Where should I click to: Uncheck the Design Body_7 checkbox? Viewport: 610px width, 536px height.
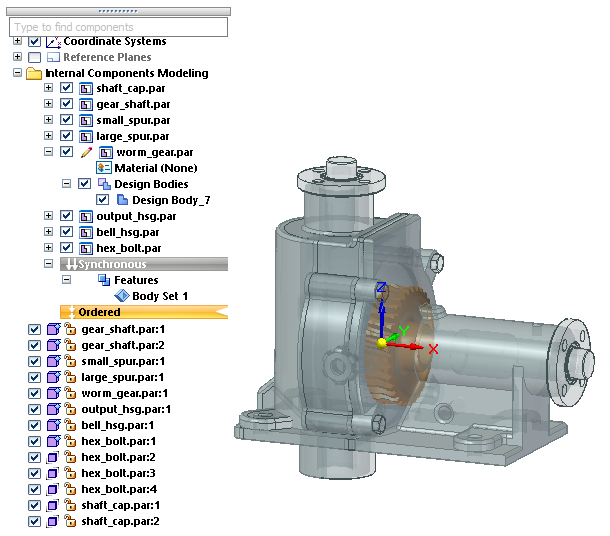[102, 200]
